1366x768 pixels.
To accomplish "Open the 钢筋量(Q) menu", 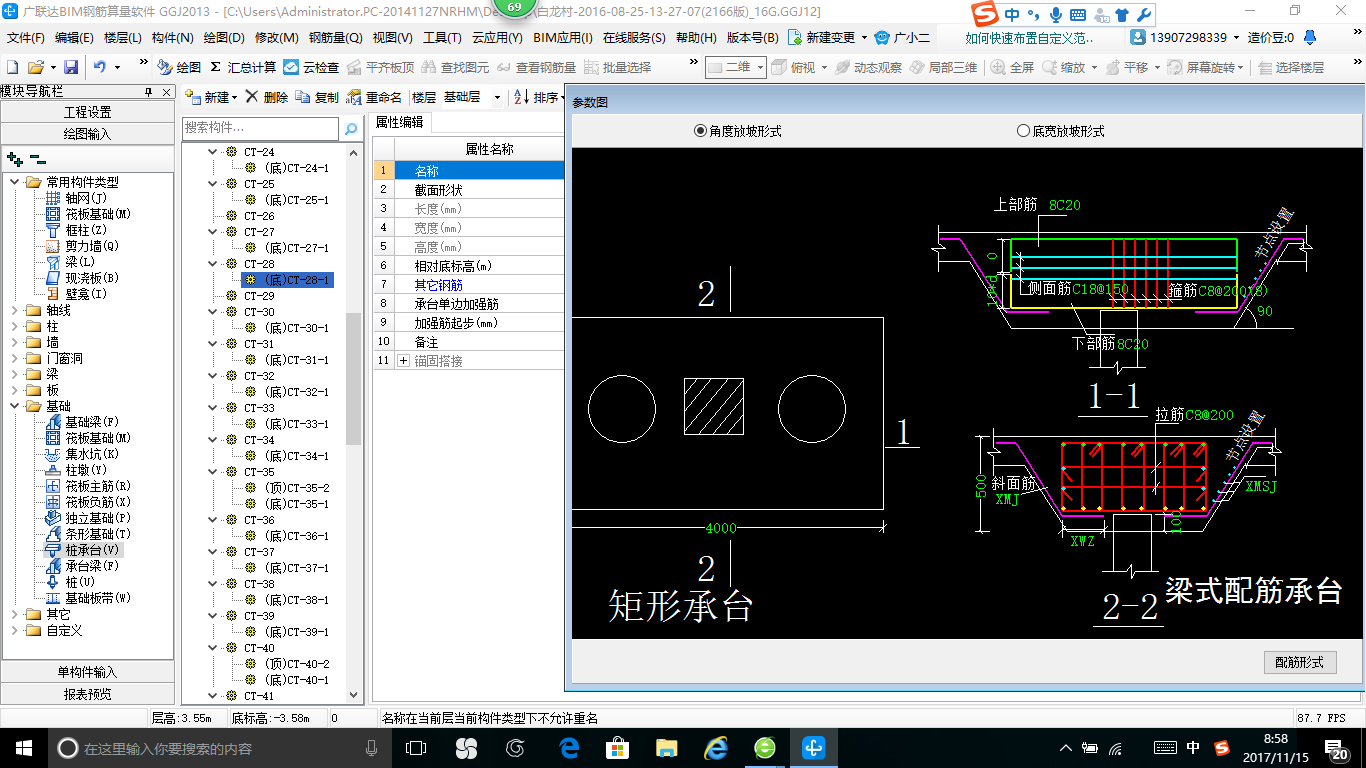I will click(335, 38).
